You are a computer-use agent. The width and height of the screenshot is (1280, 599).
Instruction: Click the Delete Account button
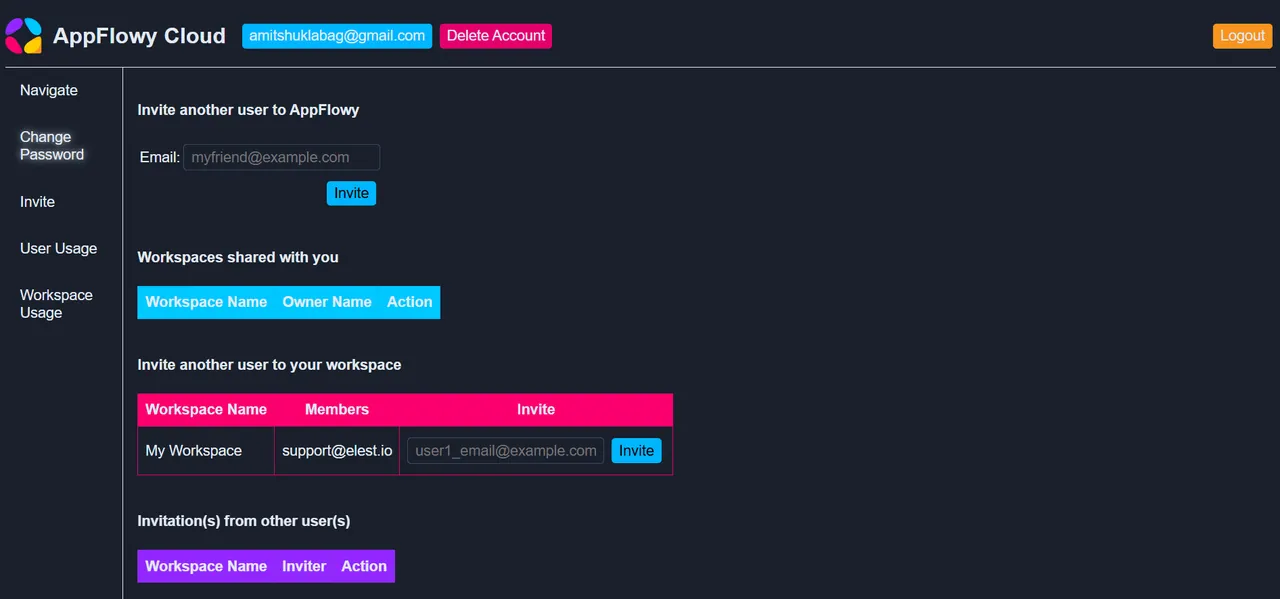[496, 36]
